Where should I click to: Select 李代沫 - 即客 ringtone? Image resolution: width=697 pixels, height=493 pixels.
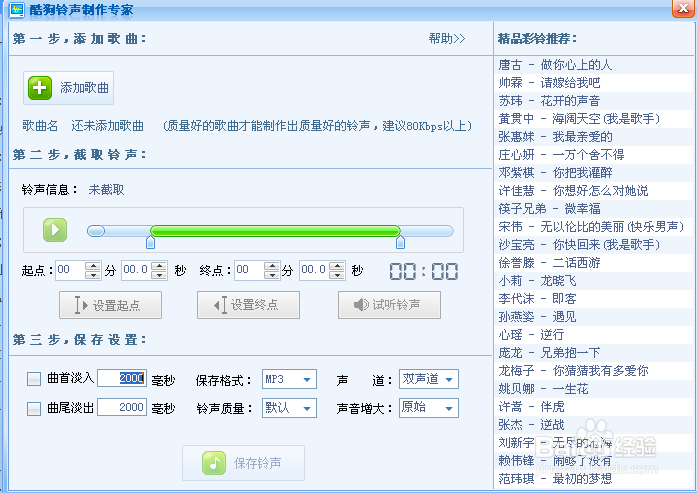click(x=594, y=299)
